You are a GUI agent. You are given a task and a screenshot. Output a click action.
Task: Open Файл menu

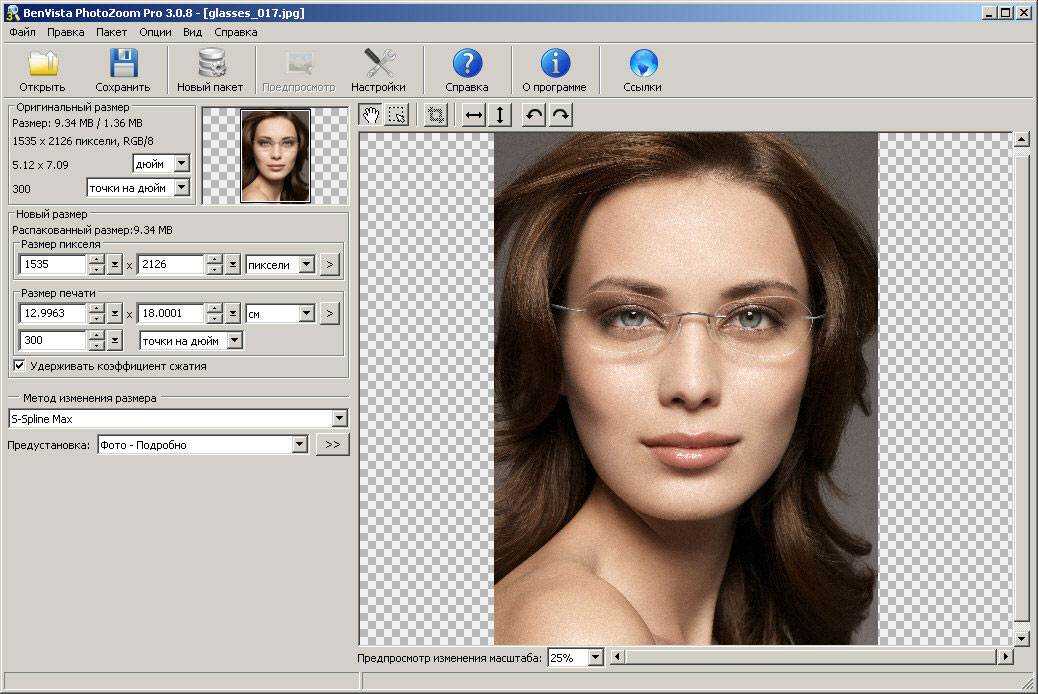(23, 32)
